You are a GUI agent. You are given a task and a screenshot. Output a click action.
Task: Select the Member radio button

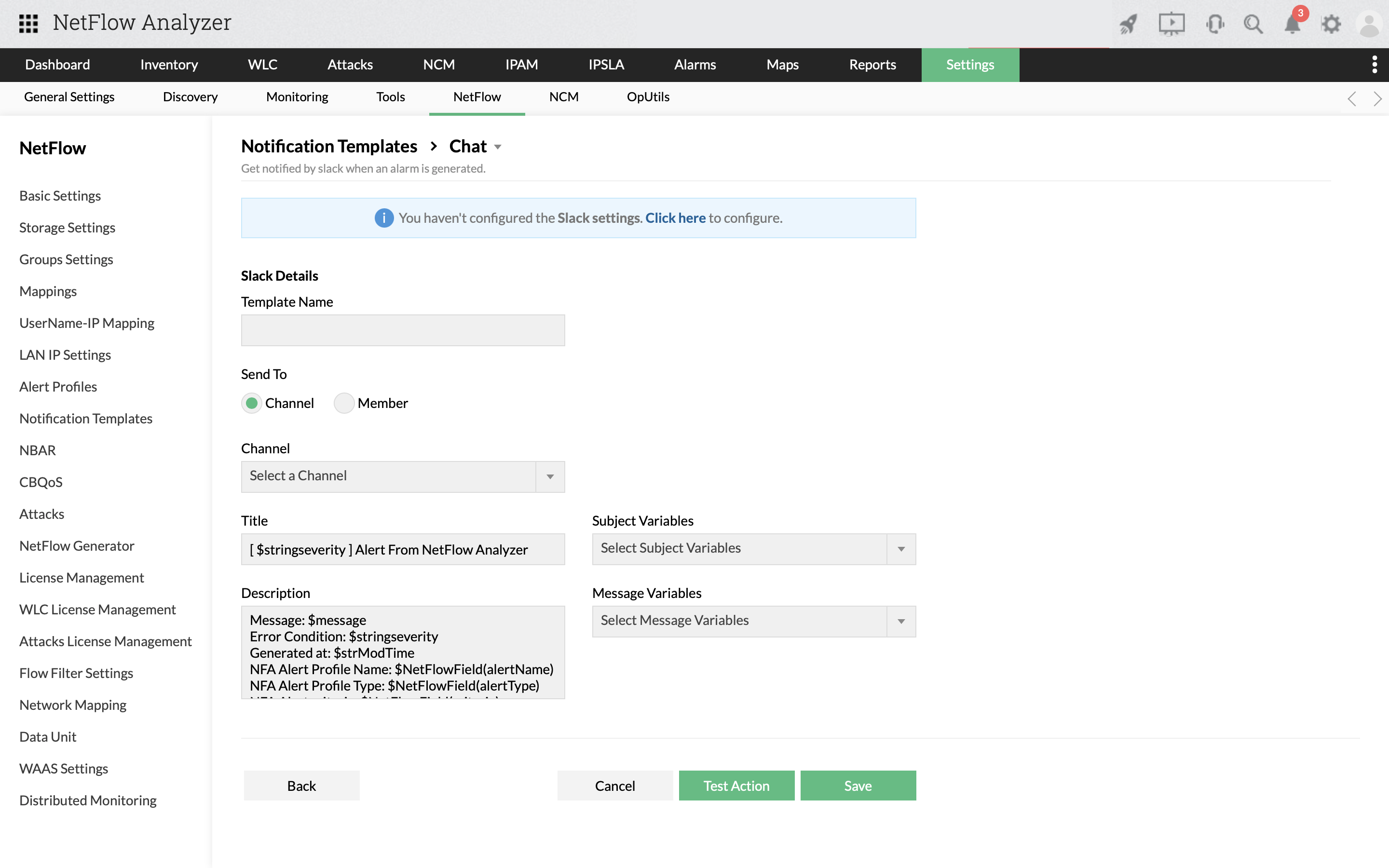coord(344,403)
